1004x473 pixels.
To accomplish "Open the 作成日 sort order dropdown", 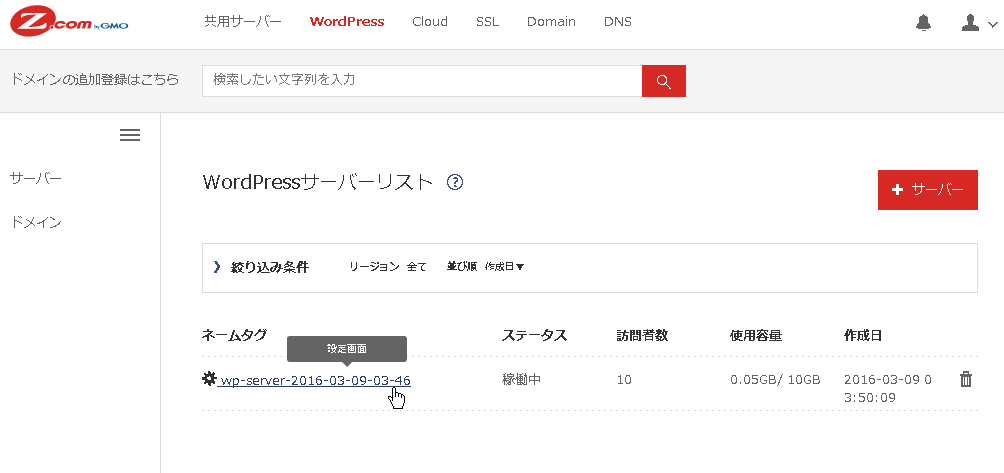I will pos(505,267).
